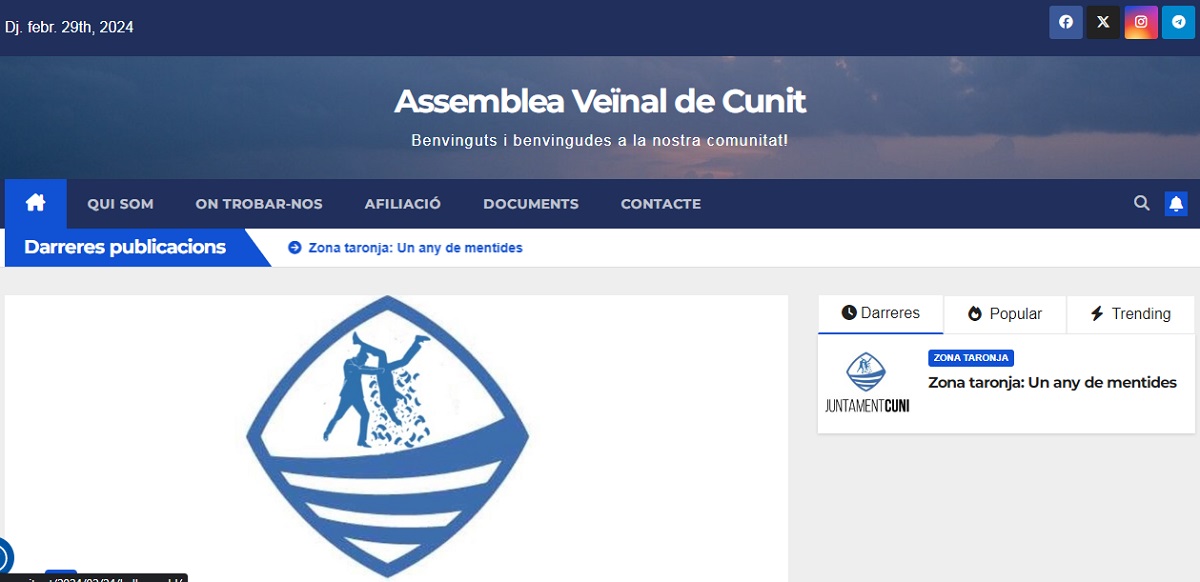
Task: Click the clock icon on the Darreres tab
Action: [851, 314]
